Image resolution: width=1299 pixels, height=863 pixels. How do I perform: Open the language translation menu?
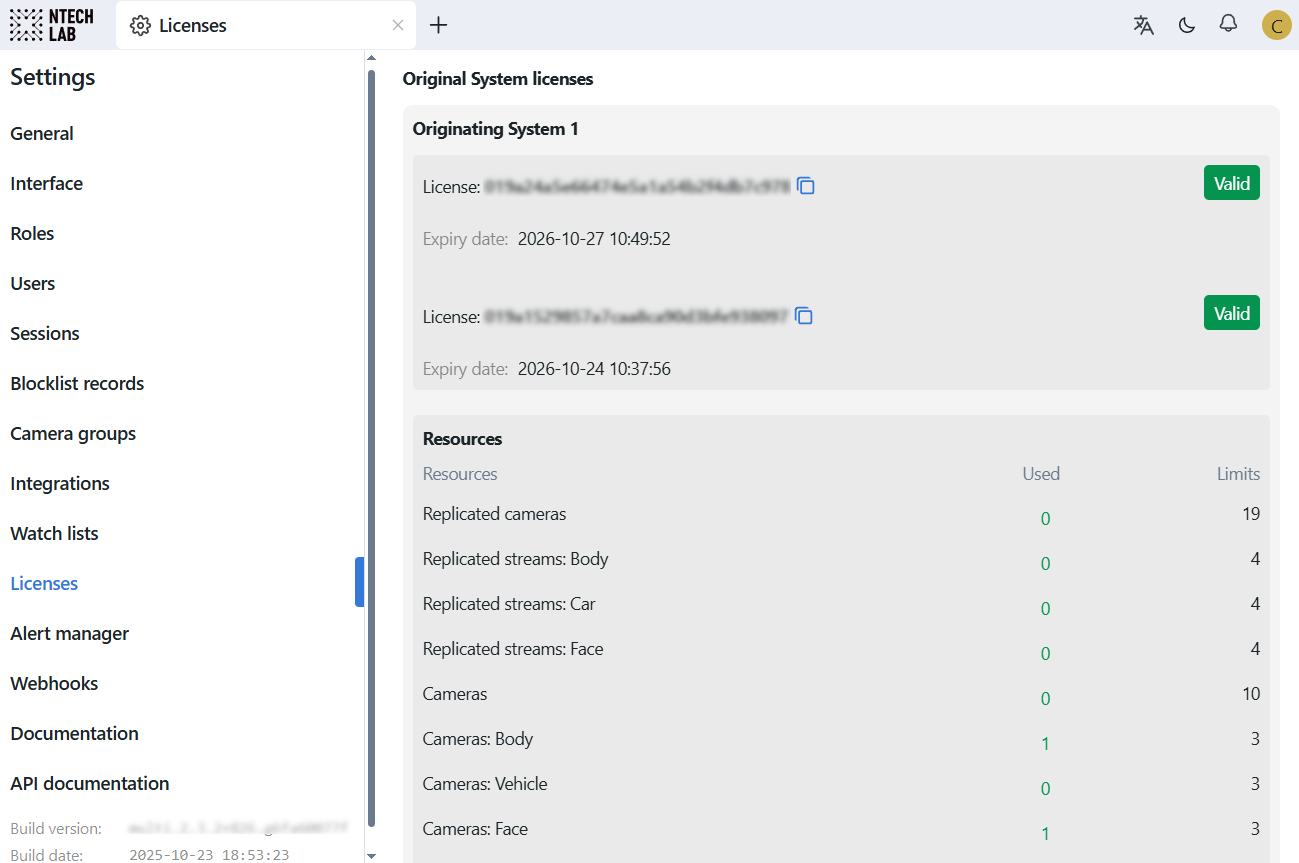point(1143,25)
